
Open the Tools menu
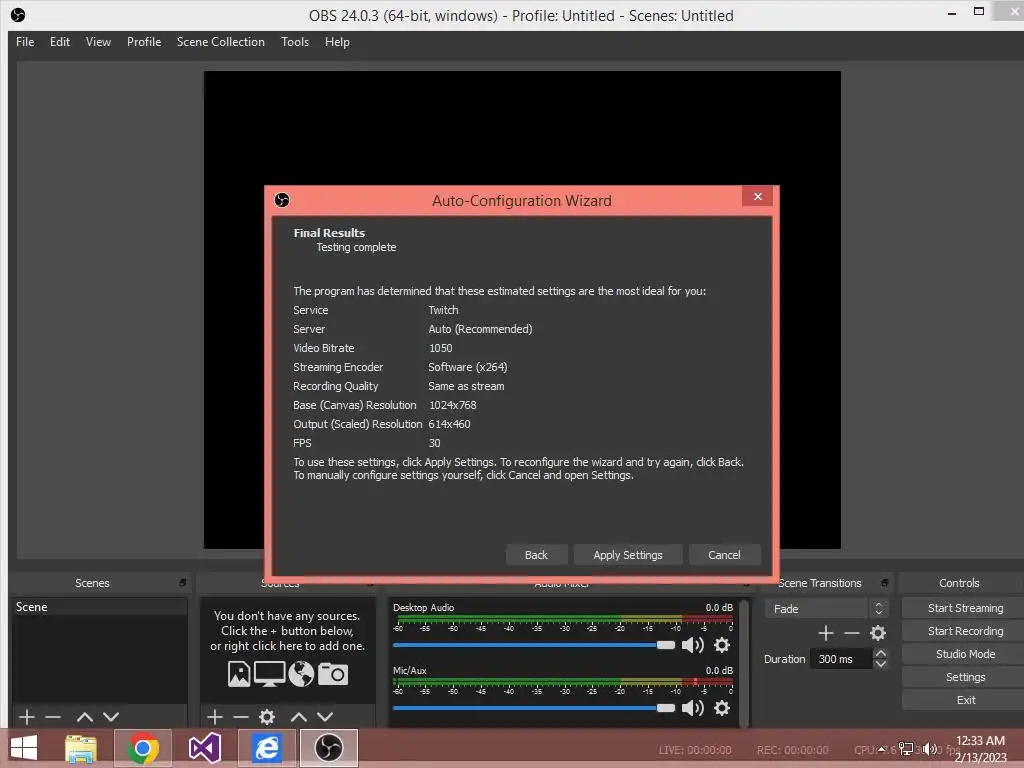pyautogui.click(x=295, y=42)
